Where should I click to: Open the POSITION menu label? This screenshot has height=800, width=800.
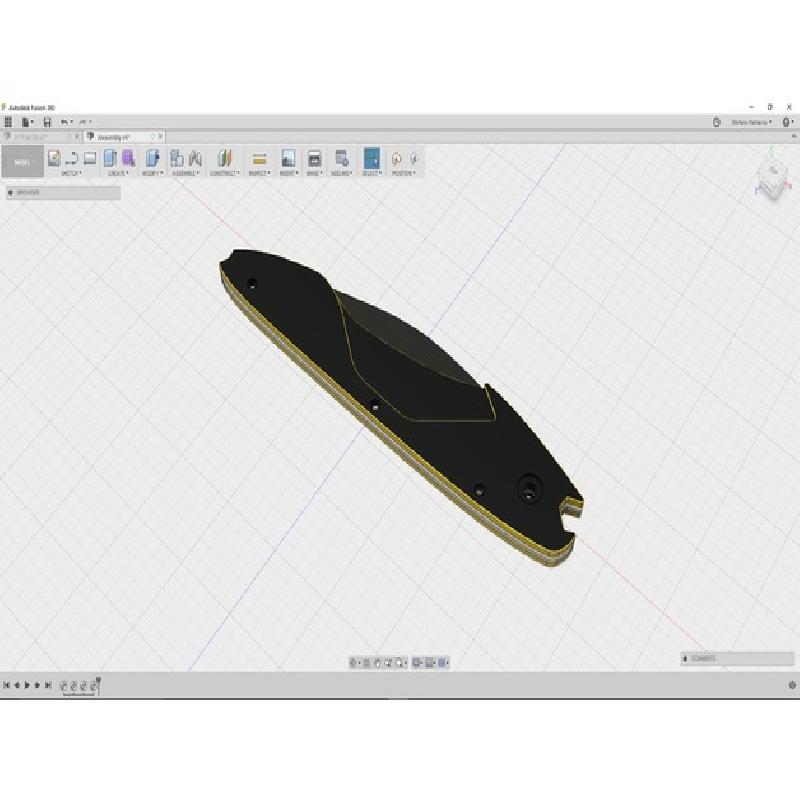[x=404, y=173]
